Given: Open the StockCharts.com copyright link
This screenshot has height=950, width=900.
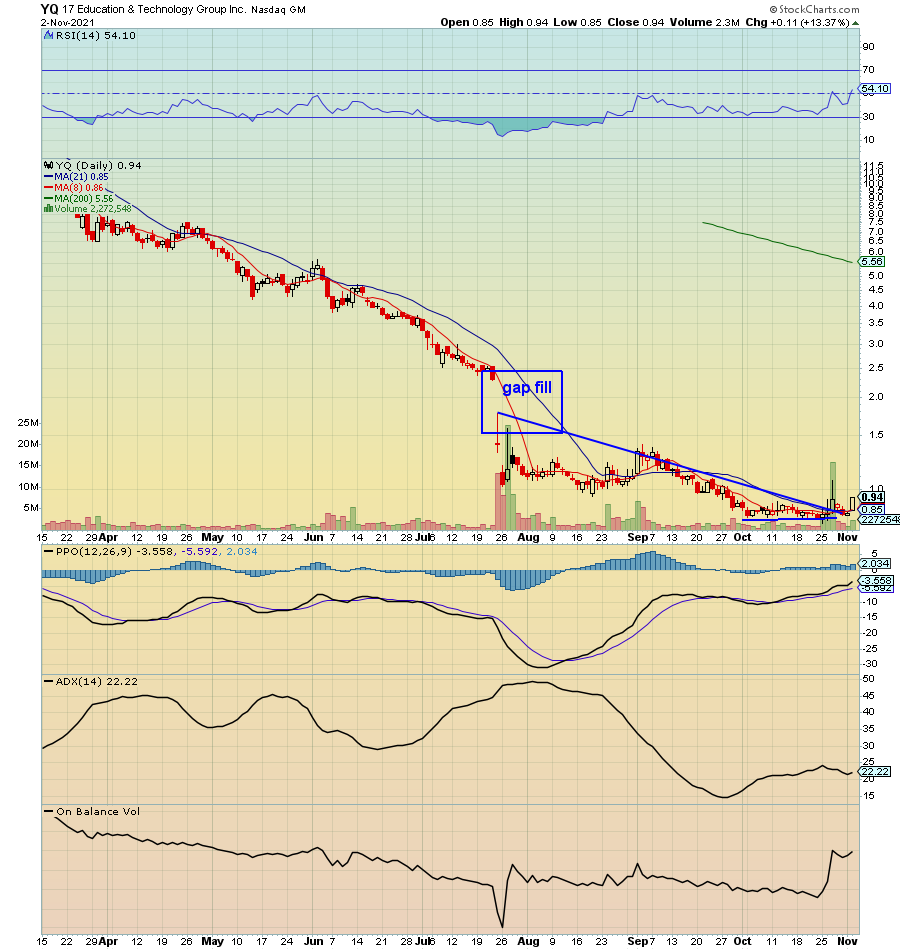Looking at the screenshot, I should coord(815,9).
